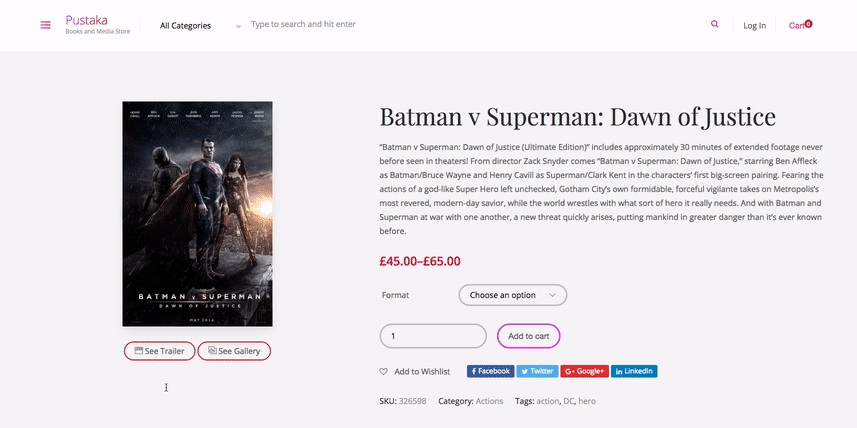Image resolution: width=857 pixels, height=428 pixels.
Task: Open the hamburger menu icon
Action: [x=45, y=25]
